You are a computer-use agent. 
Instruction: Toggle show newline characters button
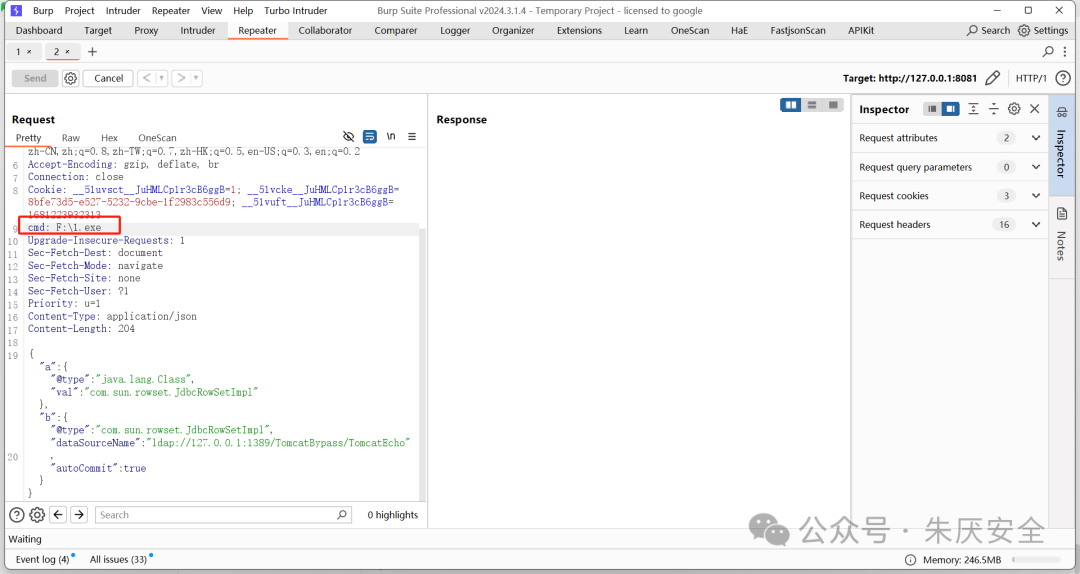[x=391, y=136]
